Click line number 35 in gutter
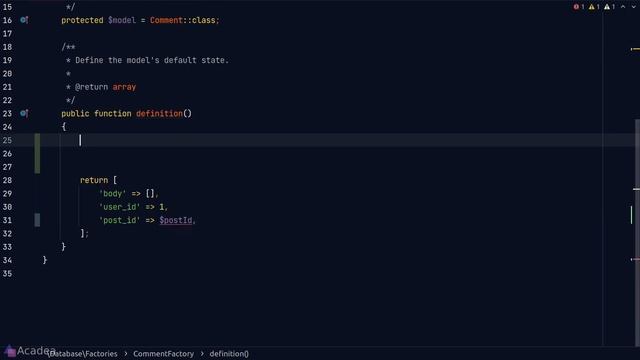 click(7, 273)
